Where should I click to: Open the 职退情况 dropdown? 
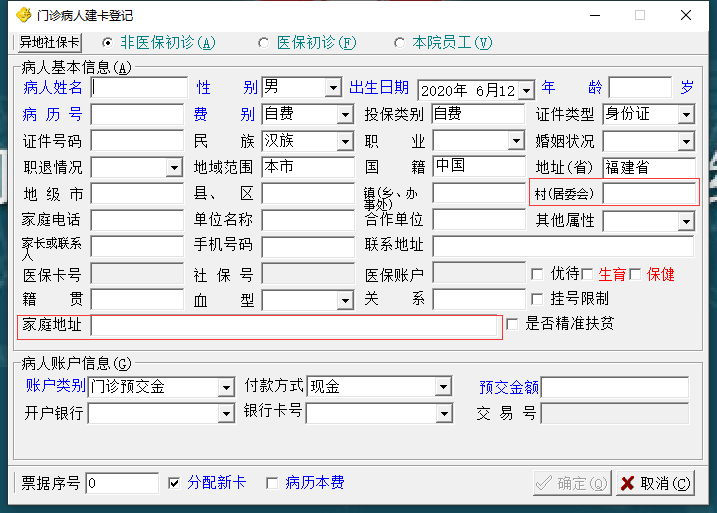tap(174, 167)
